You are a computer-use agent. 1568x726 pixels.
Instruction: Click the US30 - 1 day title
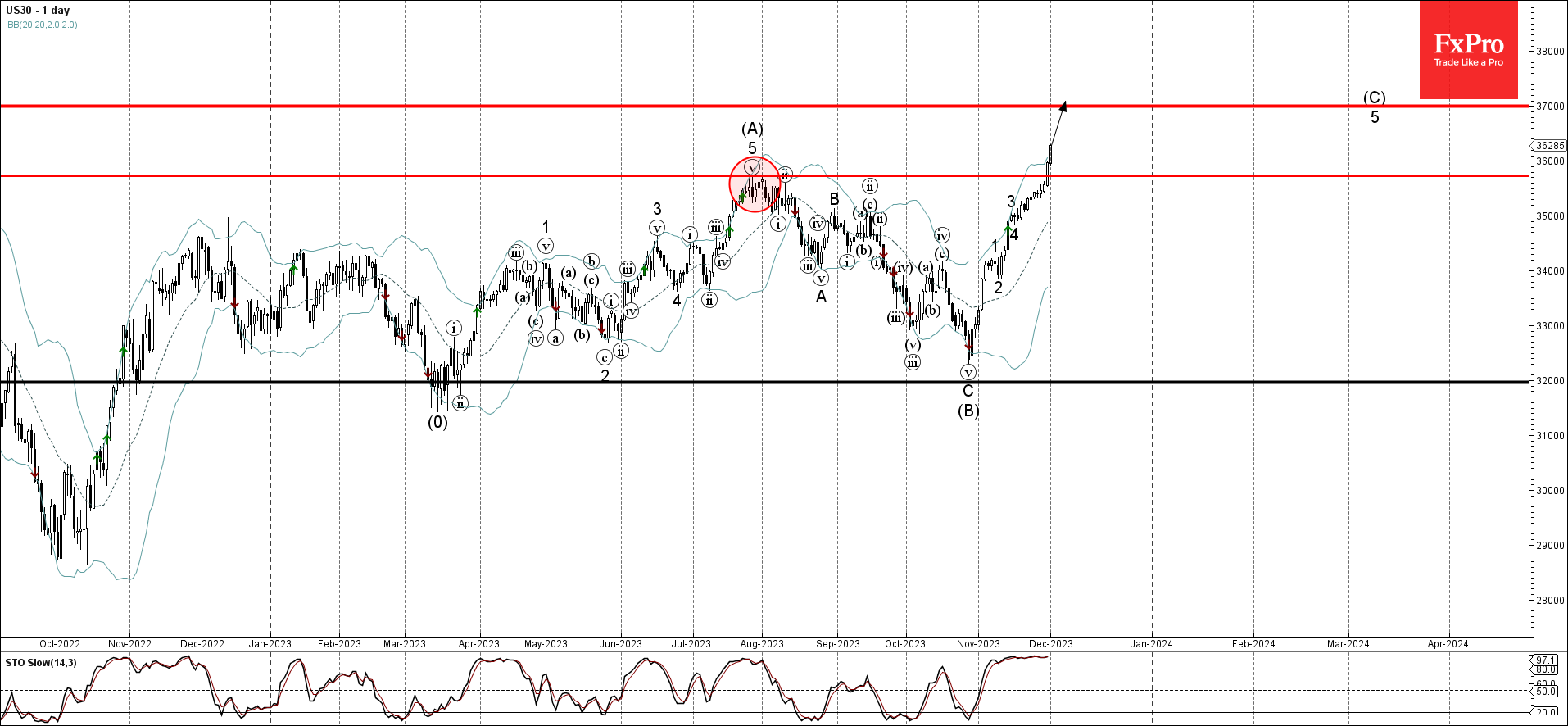tap(38, 11)
